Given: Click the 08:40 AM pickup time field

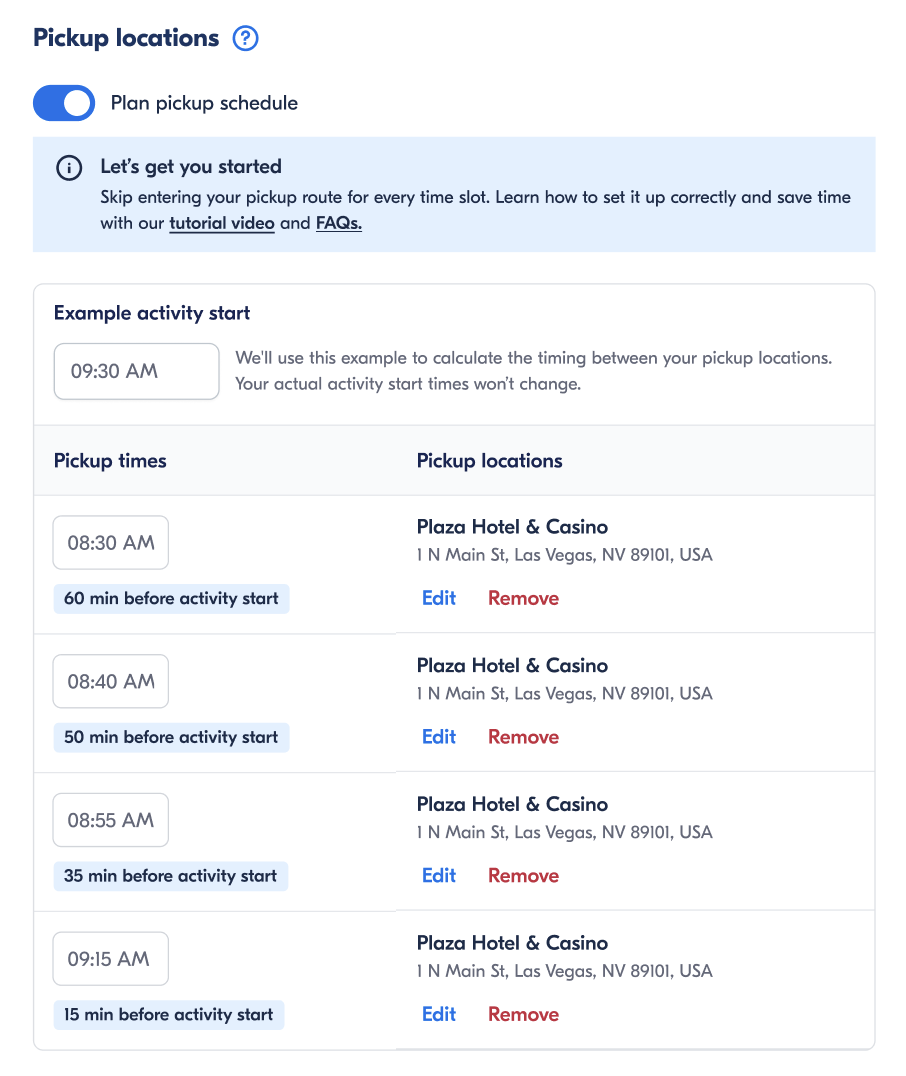Looking at the screenshot, I should (x=111, y=682).
